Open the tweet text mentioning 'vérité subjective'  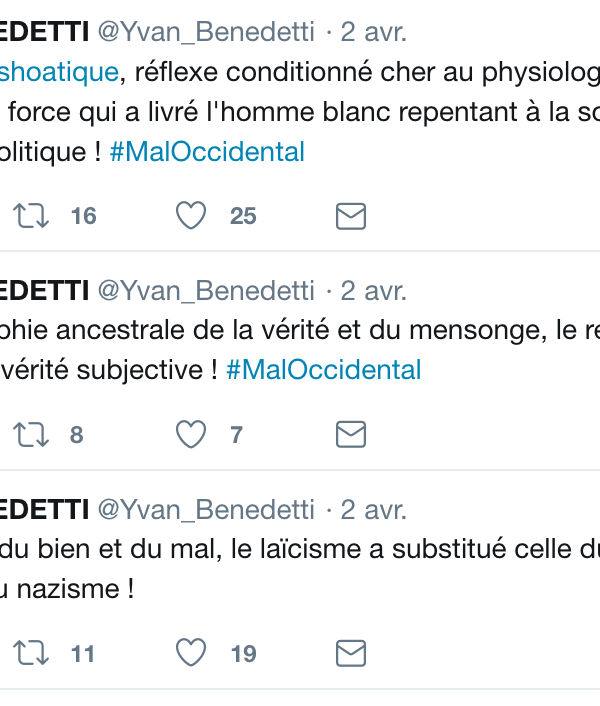pos(110,371)
